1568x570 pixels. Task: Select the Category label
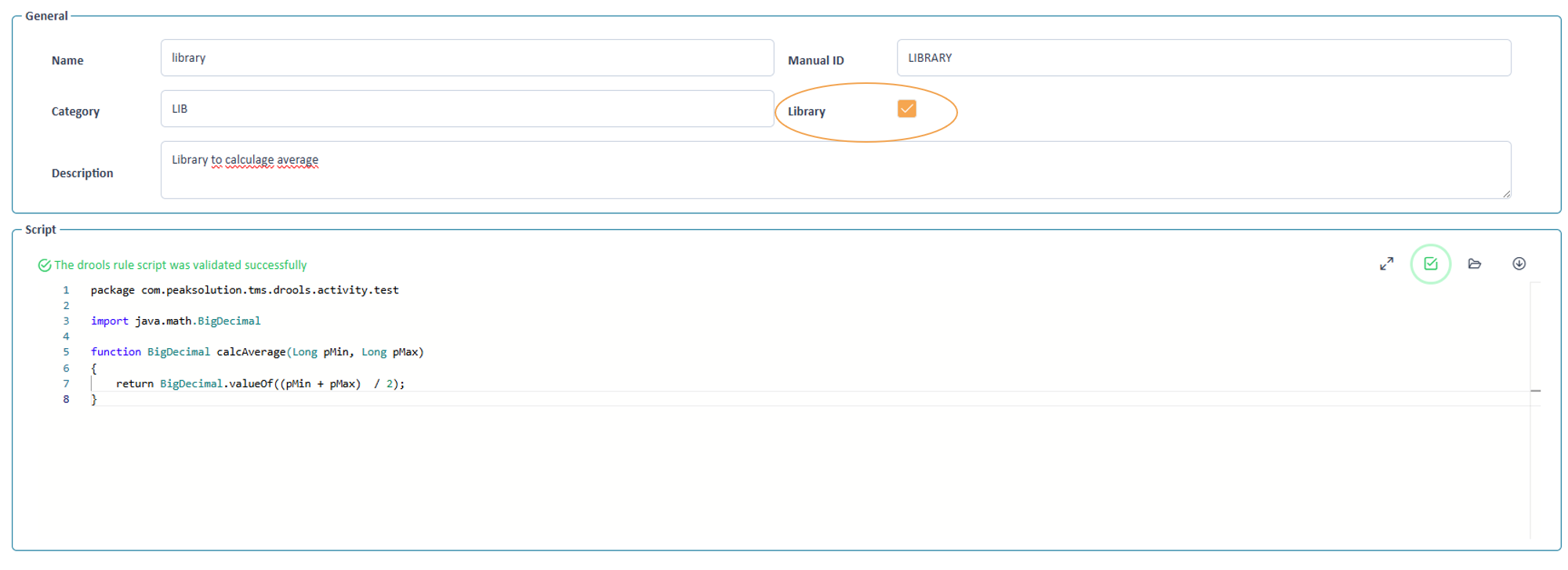[x=75, y=111]
